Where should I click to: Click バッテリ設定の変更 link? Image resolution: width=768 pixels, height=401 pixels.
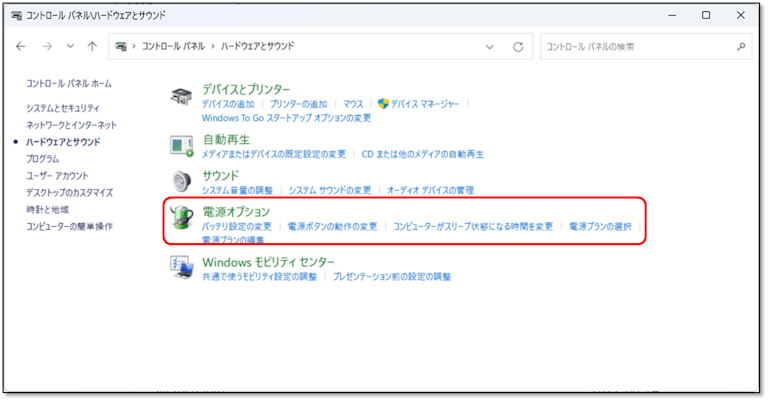237,227
